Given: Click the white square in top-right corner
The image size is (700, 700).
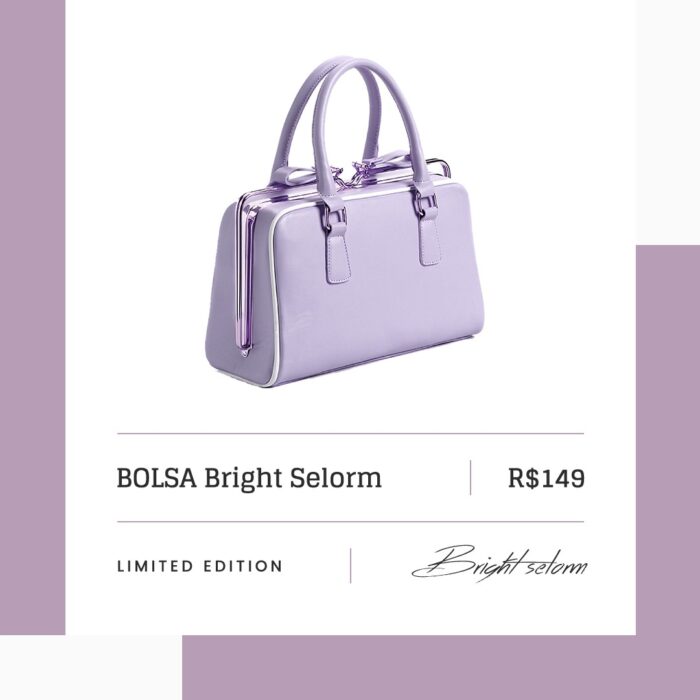Looking at the screenshot, I should (x=668, y=122).
